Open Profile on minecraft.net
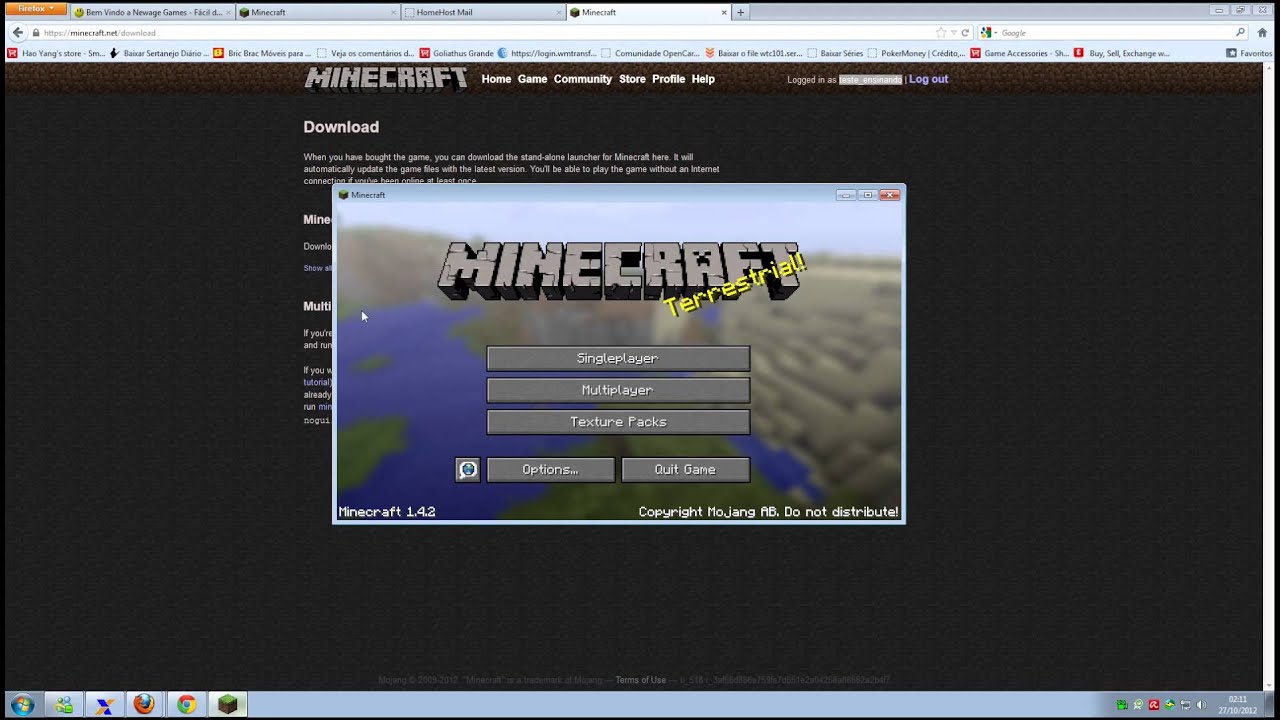 tap(669, 79)
